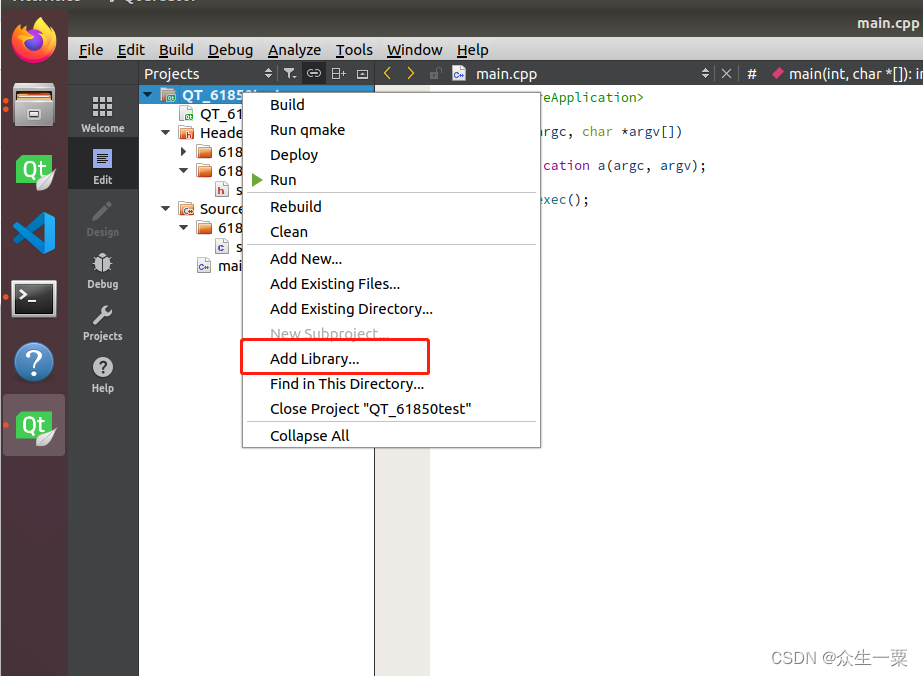Collapse the Headers folder node
Image resolution: width=923 pixels, height=676 pixels.
166,132
